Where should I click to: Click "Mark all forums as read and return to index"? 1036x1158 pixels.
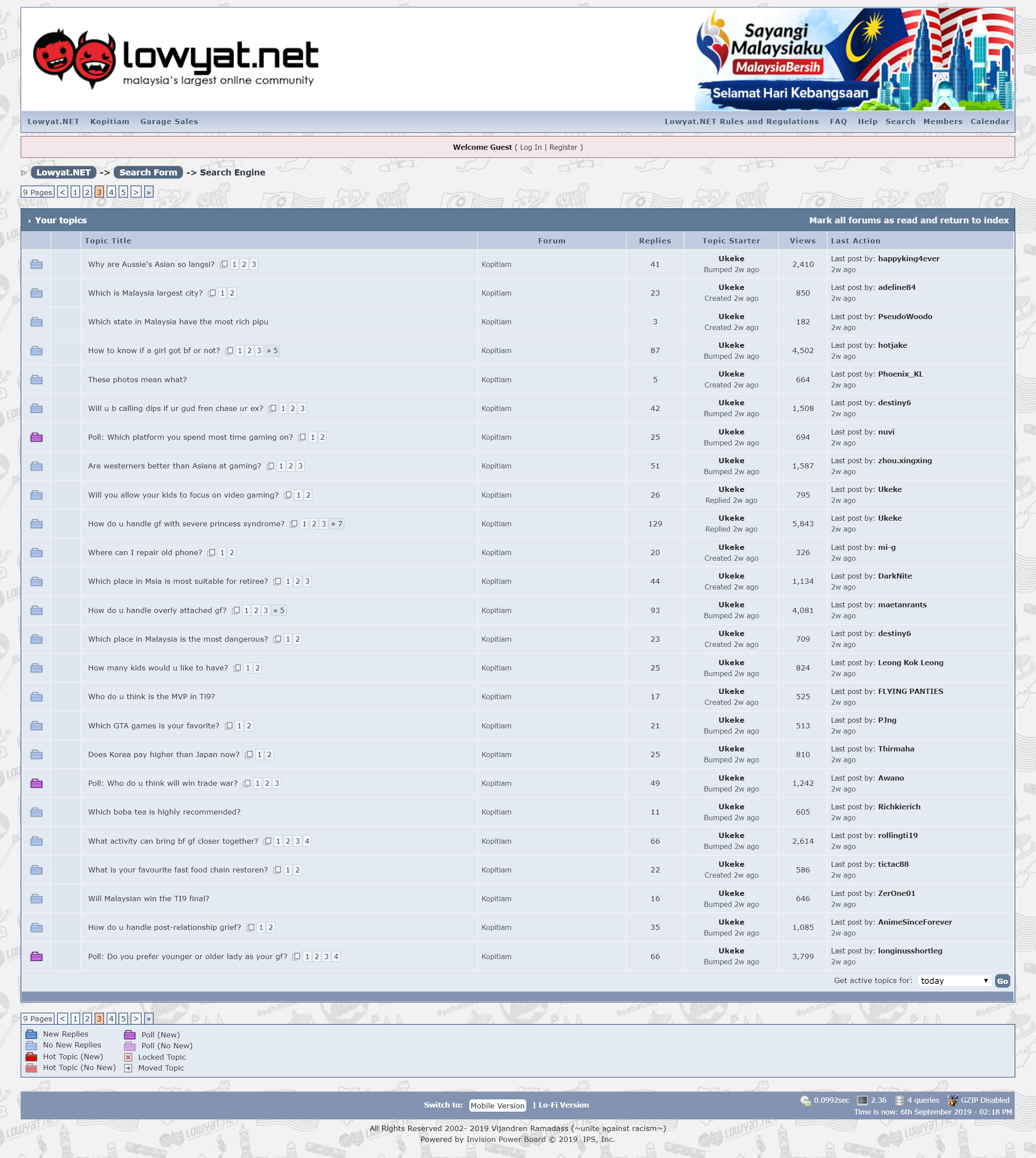pyautogui.click(x=909, y=220)
